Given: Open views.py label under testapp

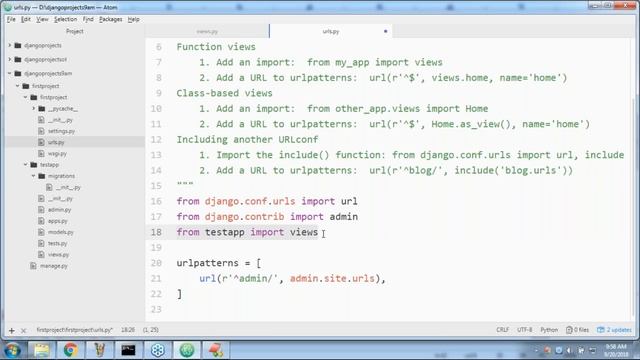Looking at the screenshot, I should coord(58,254).
